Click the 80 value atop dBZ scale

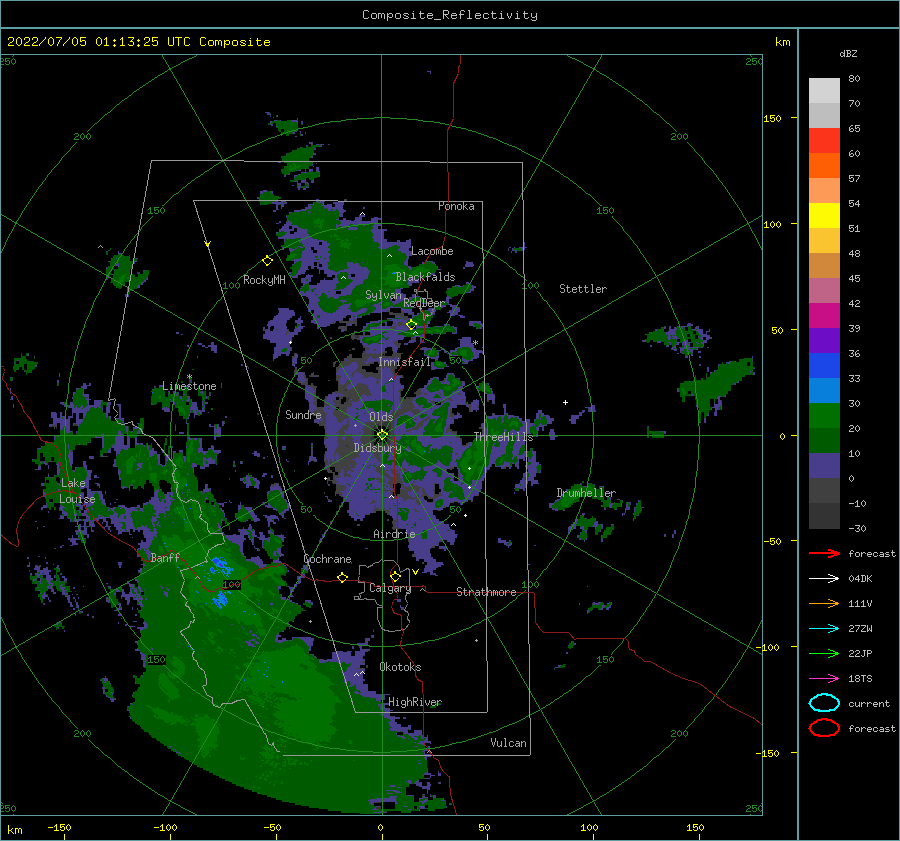point(855,79)
